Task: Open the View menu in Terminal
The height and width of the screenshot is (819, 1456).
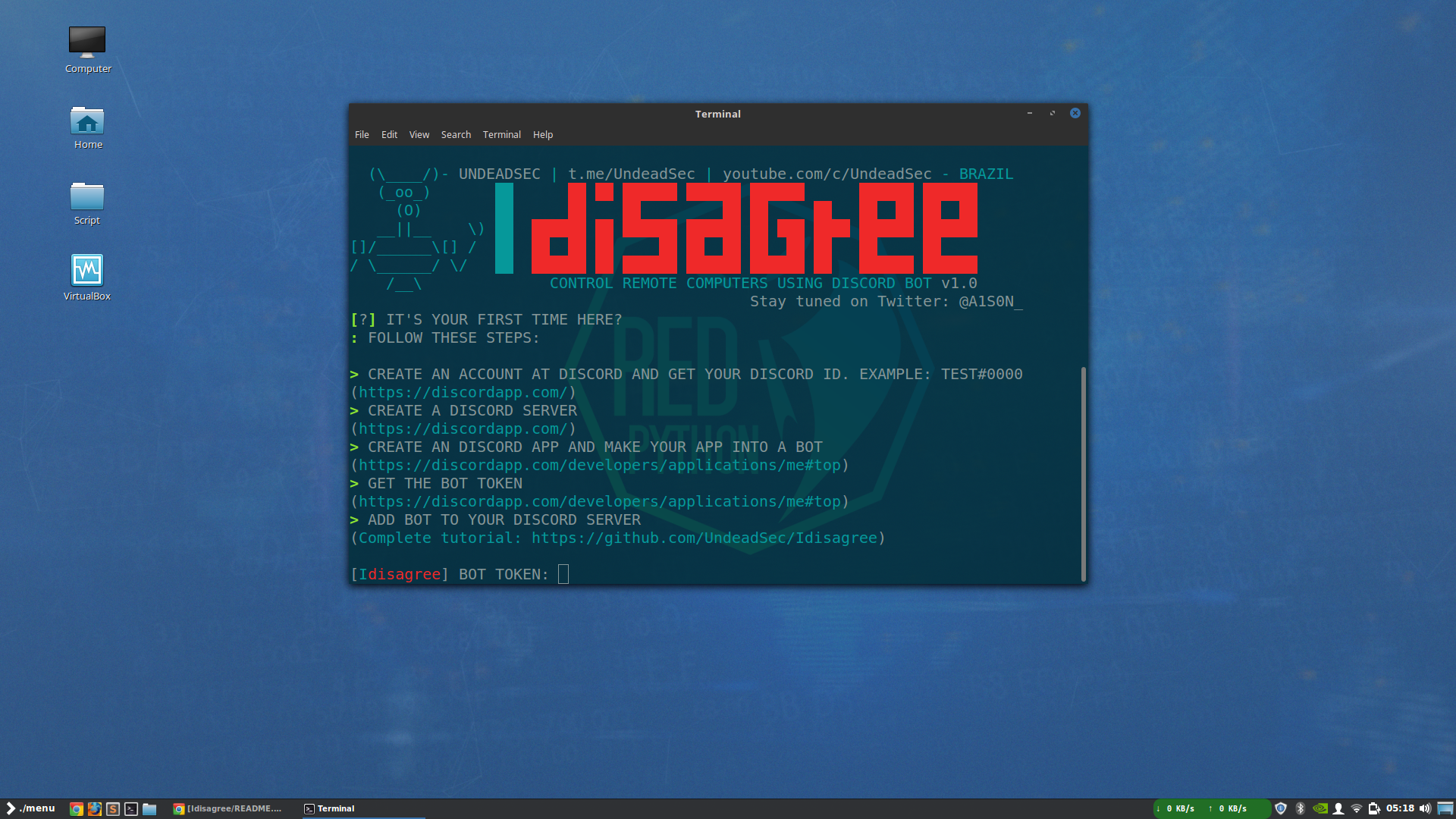Action: (x=419, y=134)
